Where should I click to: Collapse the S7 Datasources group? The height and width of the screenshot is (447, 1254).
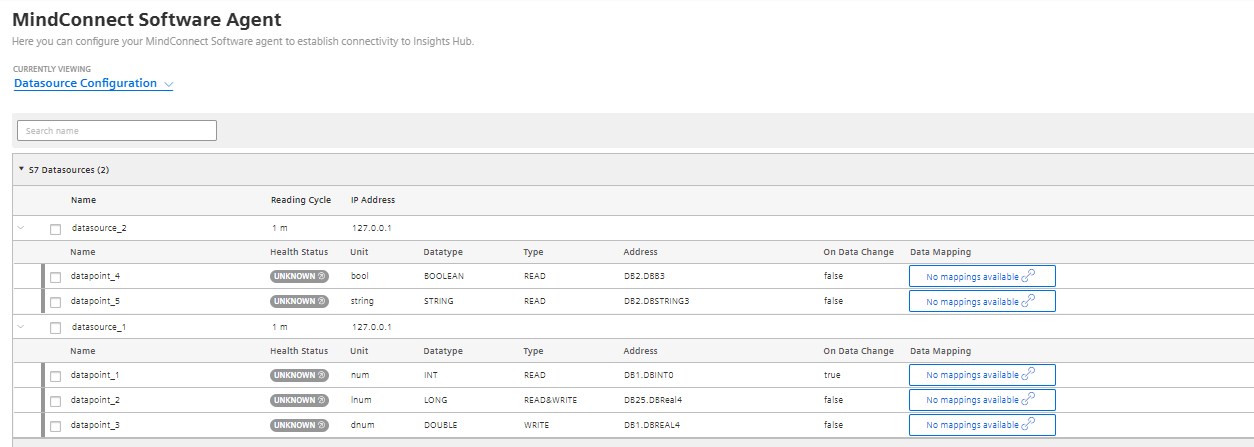pyautogui.click(x=21, y=169)
